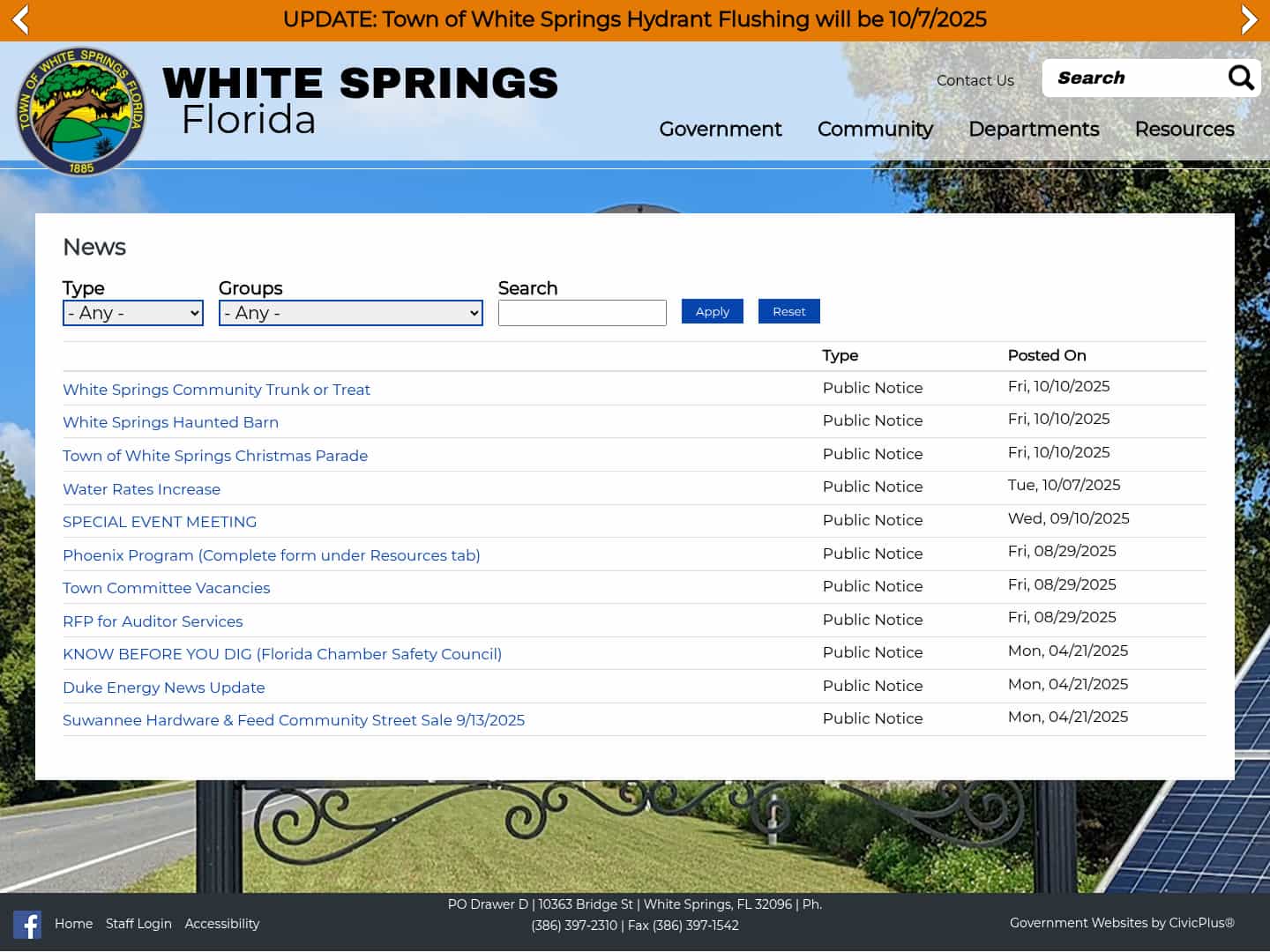Image resolution: width=1270 pixels, height=952 pixels.
Task: Click the Town of White Springs seal logo
Action: pos(80,111)
